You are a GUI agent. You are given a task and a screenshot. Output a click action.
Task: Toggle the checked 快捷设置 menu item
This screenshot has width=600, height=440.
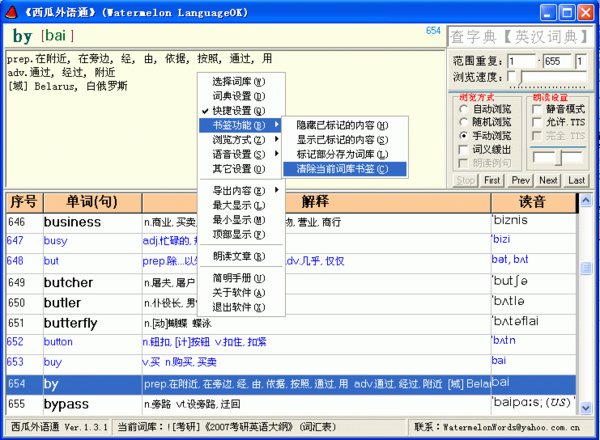[238, 110]
